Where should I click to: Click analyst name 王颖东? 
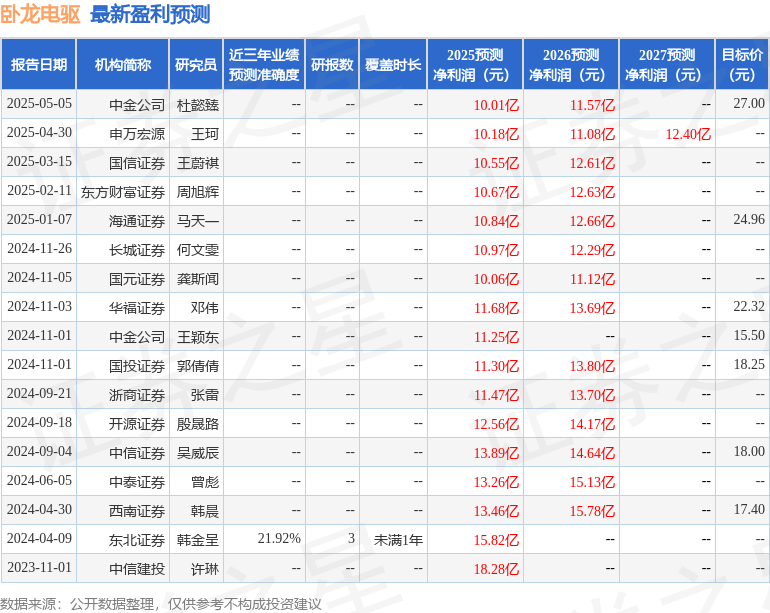tap(198, 337)
